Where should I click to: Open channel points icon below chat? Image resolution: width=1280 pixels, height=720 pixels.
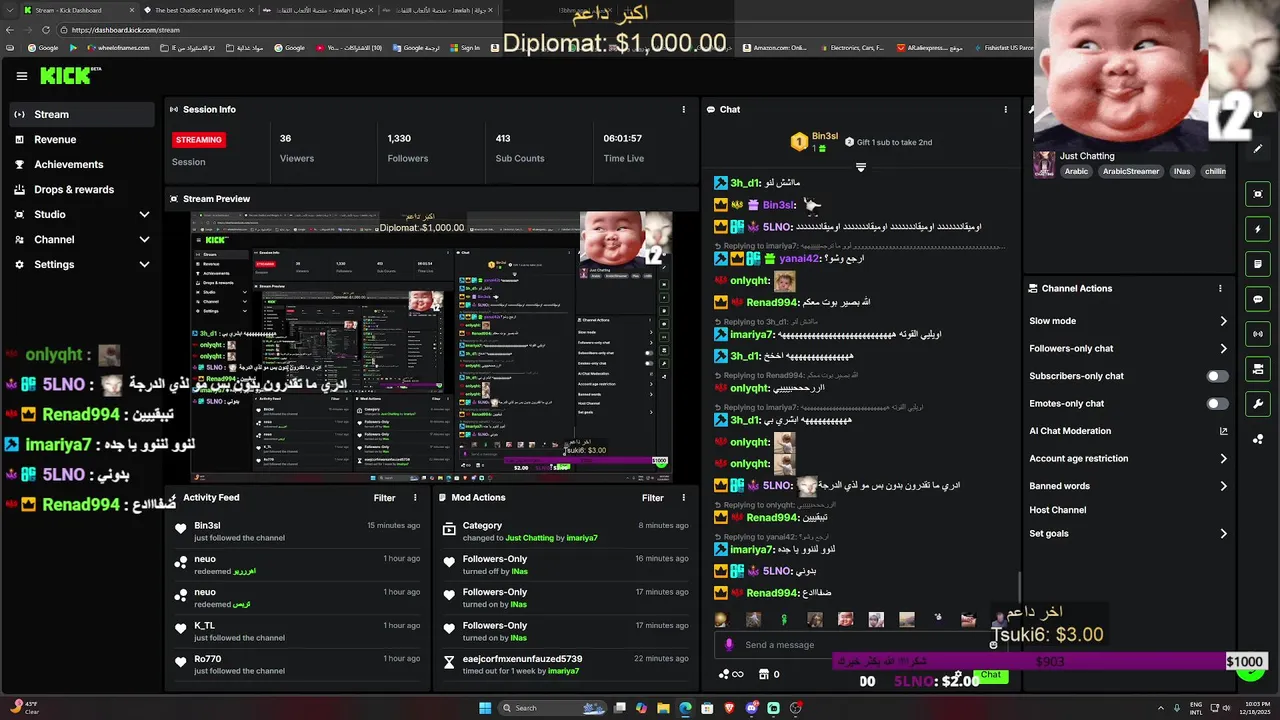pos(731,674)
